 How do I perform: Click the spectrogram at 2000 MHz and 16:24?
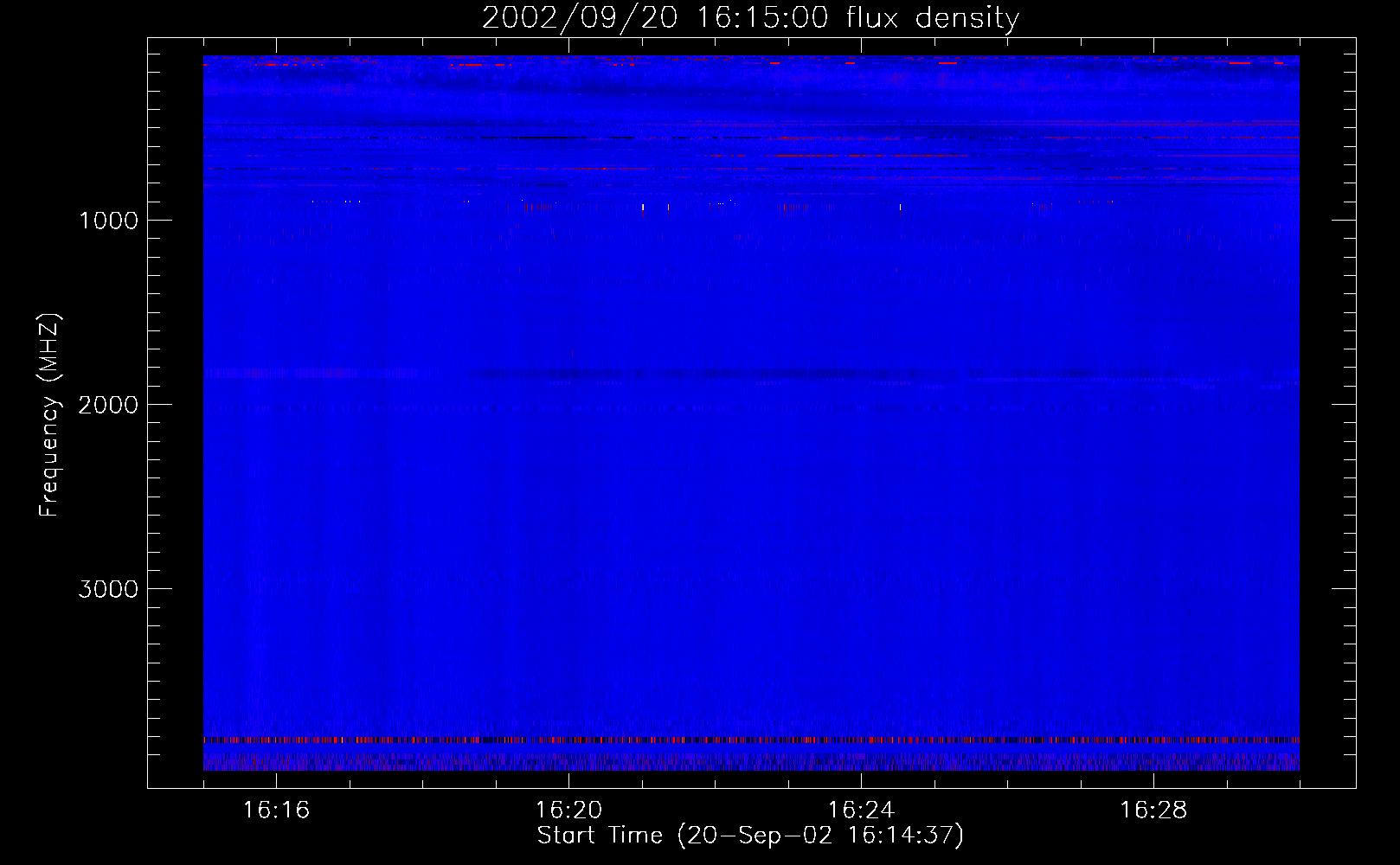click(x=861, y=404)
